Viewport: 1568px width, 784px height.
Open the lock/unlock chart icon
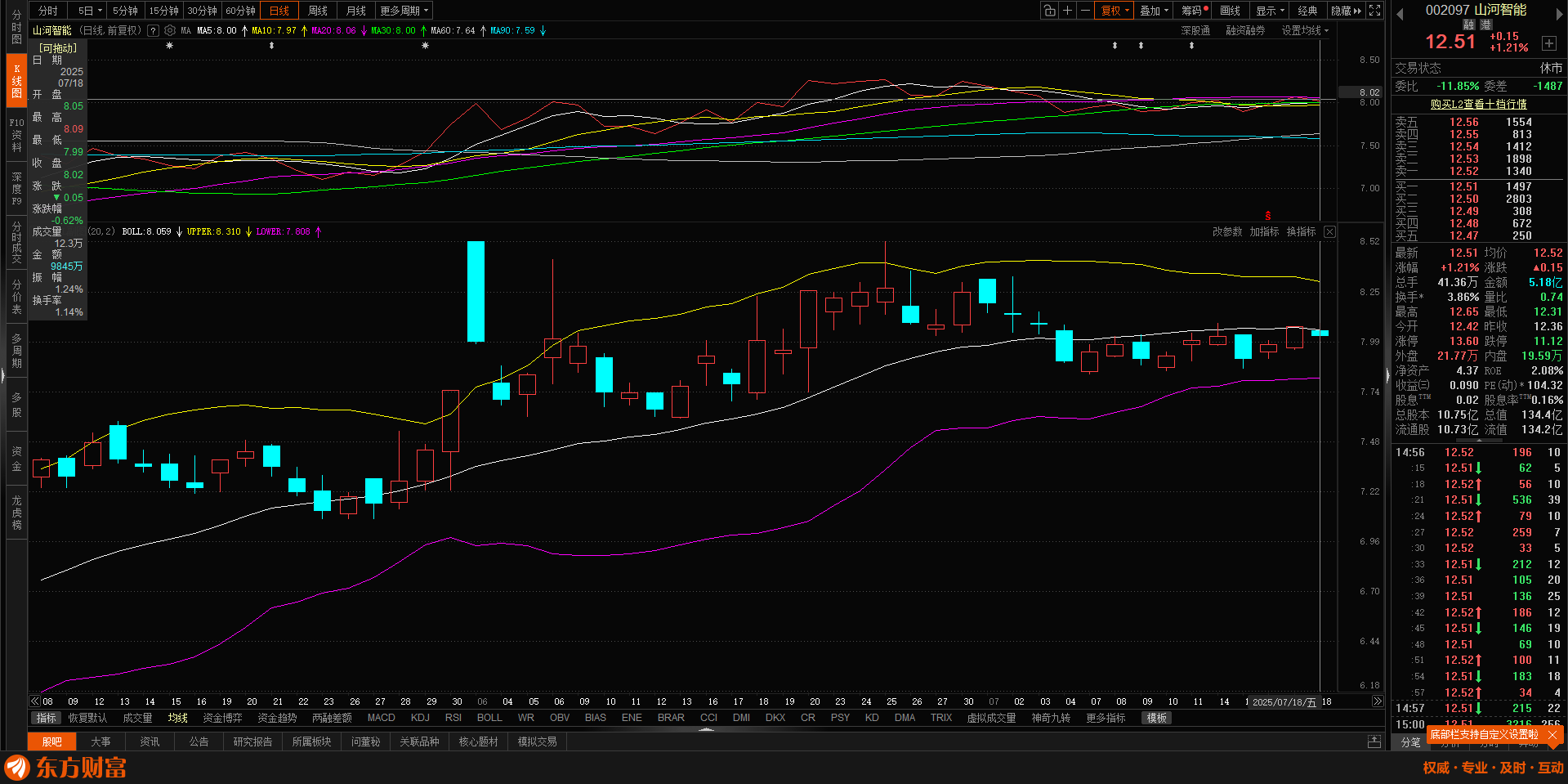(x=1050, y=11)
